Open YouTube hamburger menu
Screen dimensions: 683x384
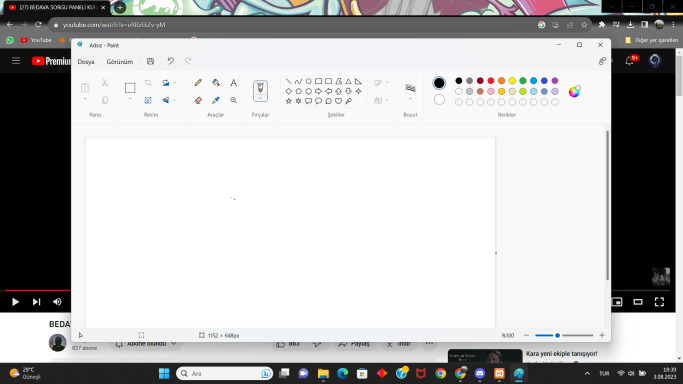coord(16,61)
